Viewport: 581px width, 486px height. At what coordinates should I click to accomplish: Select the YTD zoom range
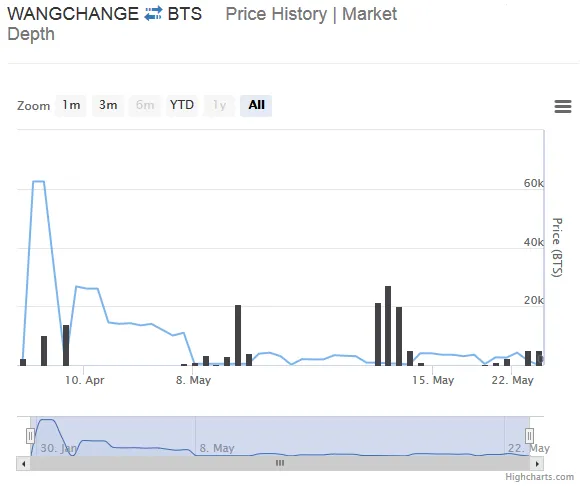[182, 106]
